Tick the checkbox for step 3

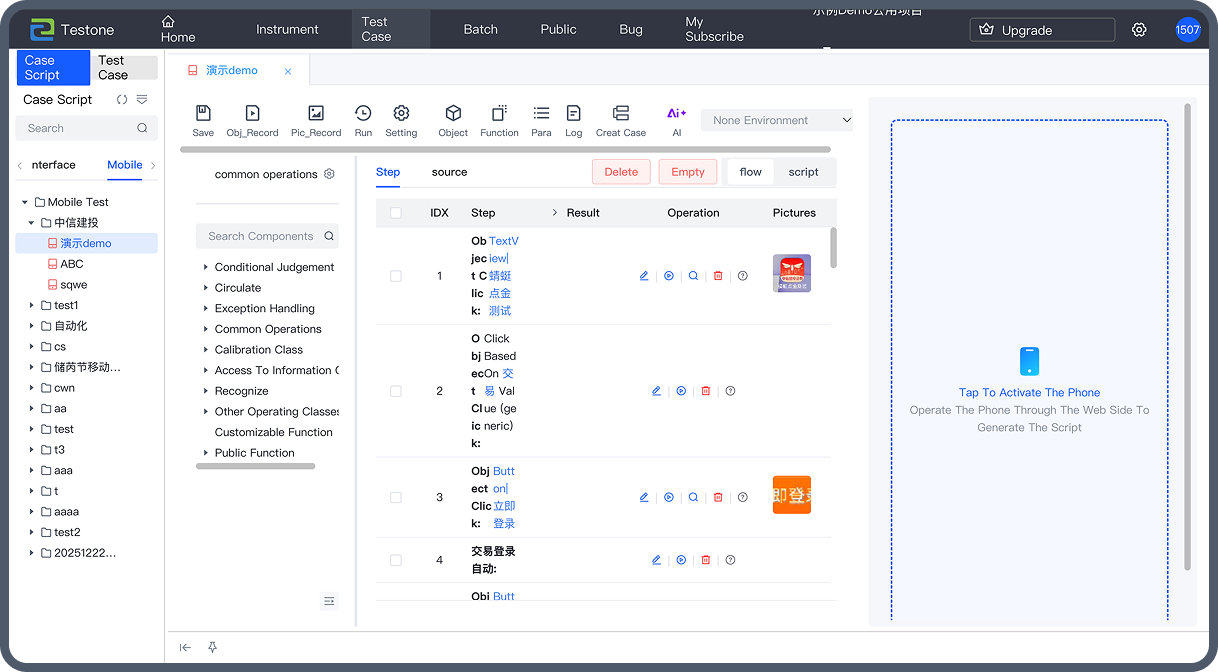point(396,497)
